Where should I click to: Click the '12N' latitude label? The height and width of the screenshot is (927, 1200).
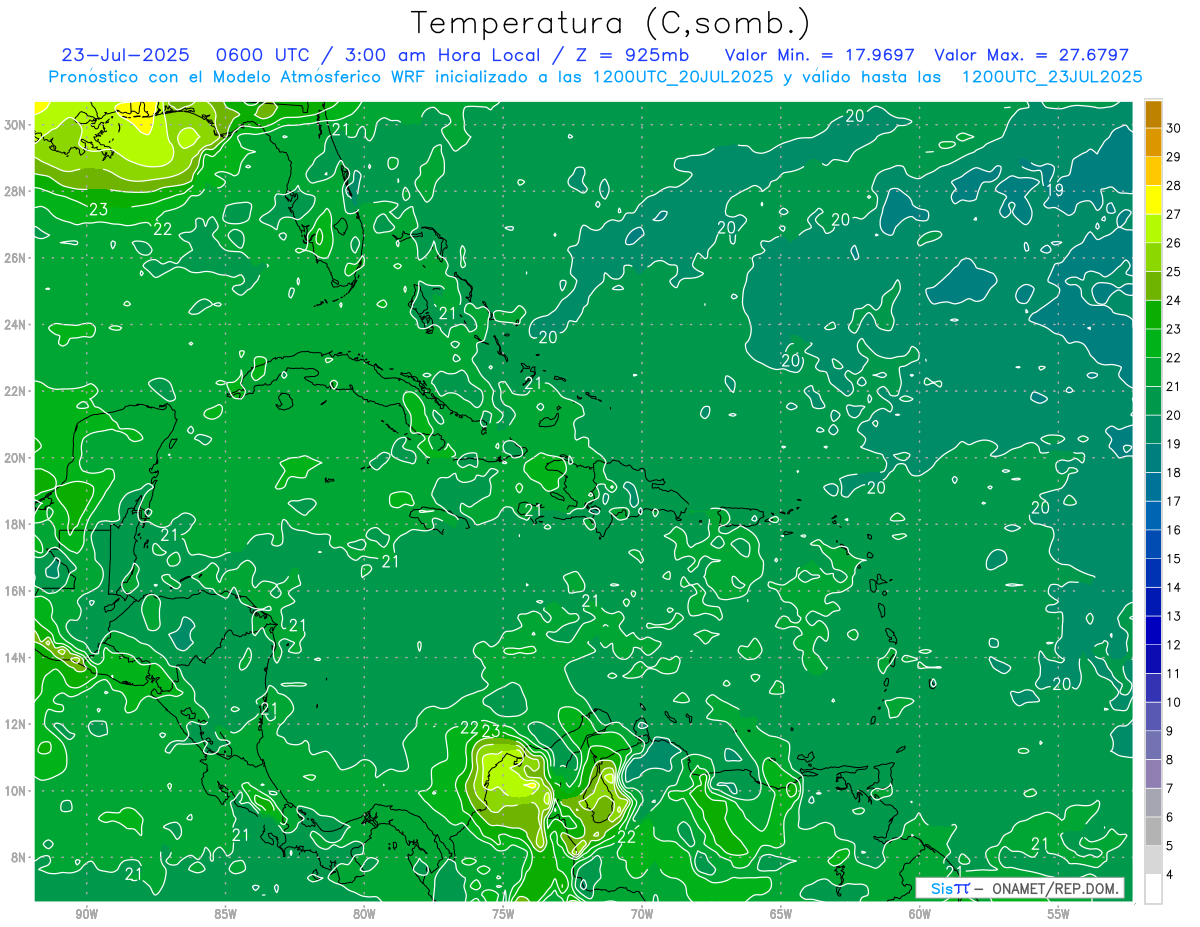16,724
